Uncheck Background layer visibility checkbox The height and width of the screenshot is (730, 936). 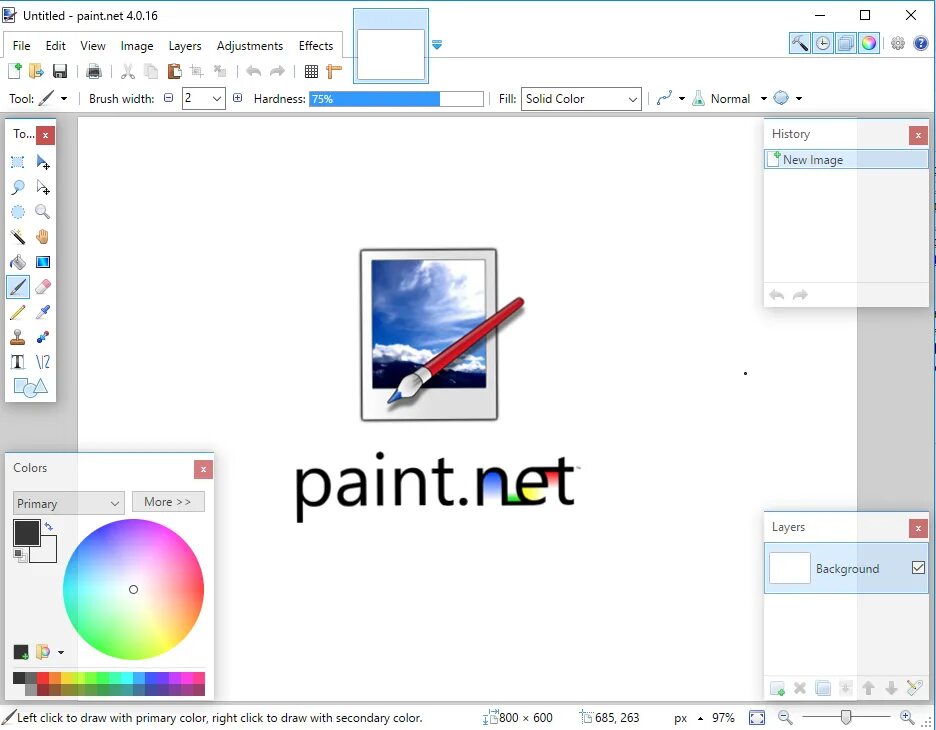(918, 568)
